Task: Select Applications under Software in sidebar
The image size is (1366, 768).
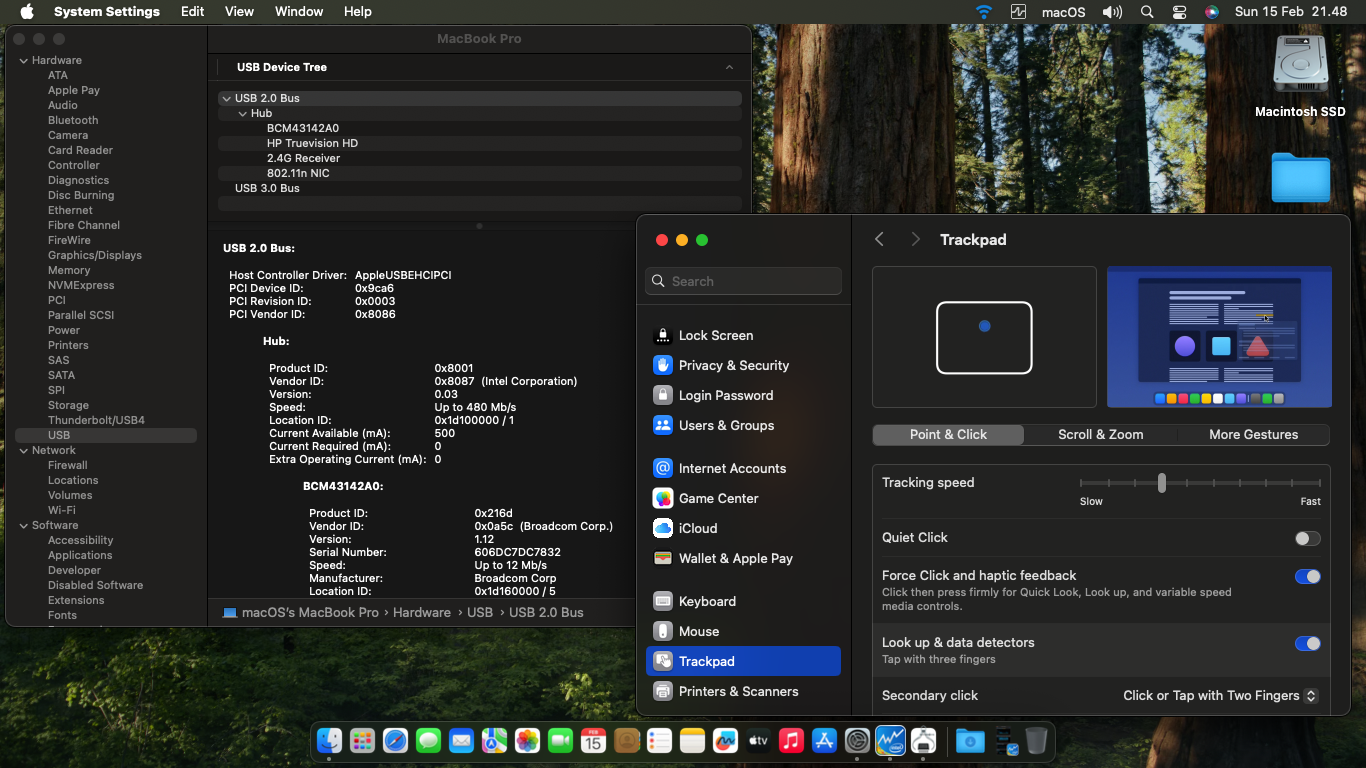Action: 80,555
